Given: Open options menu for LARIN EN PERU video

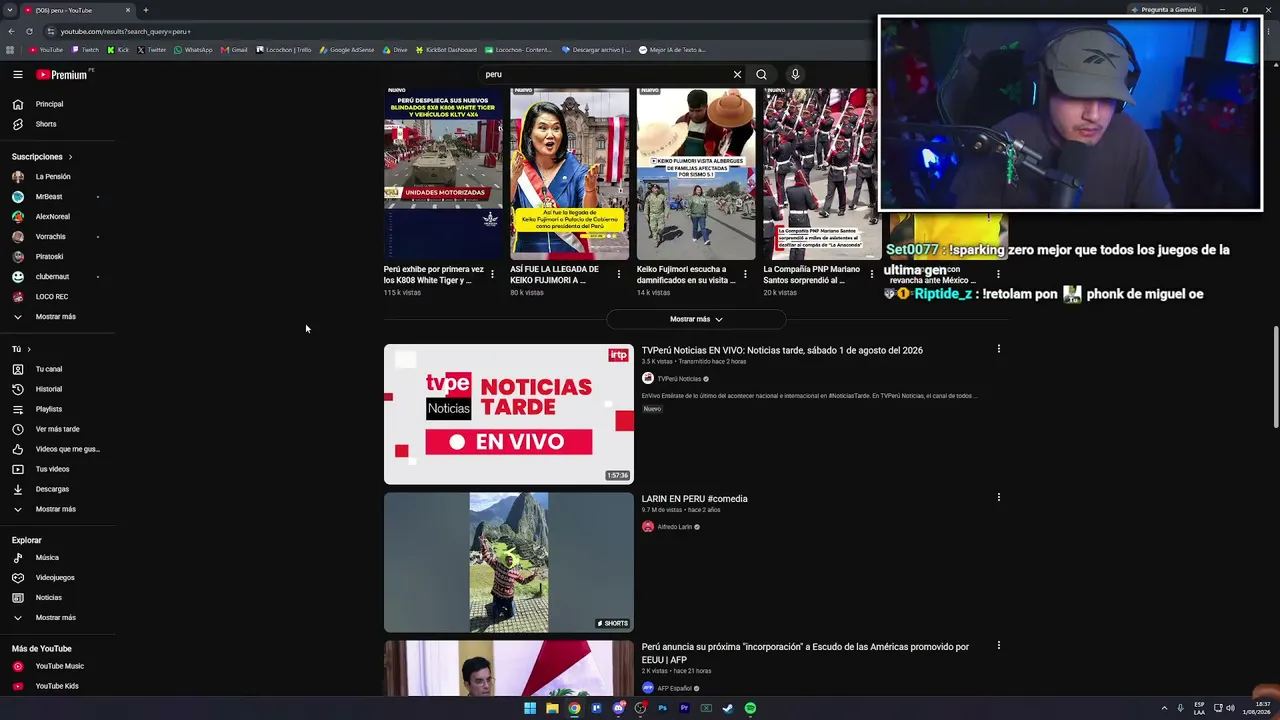Looking at the screenshot, I should [998, 497].
